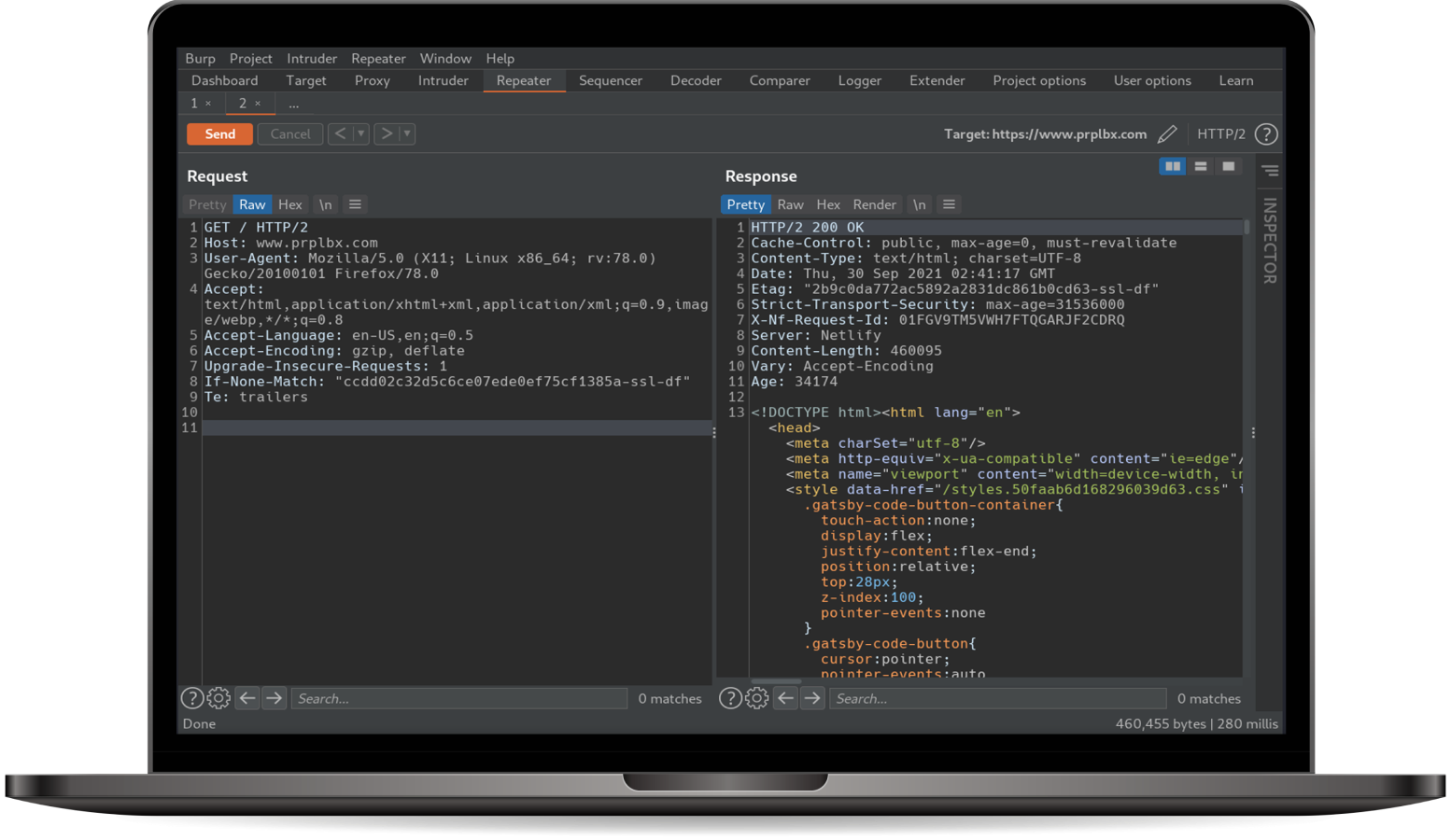The height and width of the screenshot is (840, 1451).
Task: Expand the Inspector side panel
Action: pos(1270,240)
